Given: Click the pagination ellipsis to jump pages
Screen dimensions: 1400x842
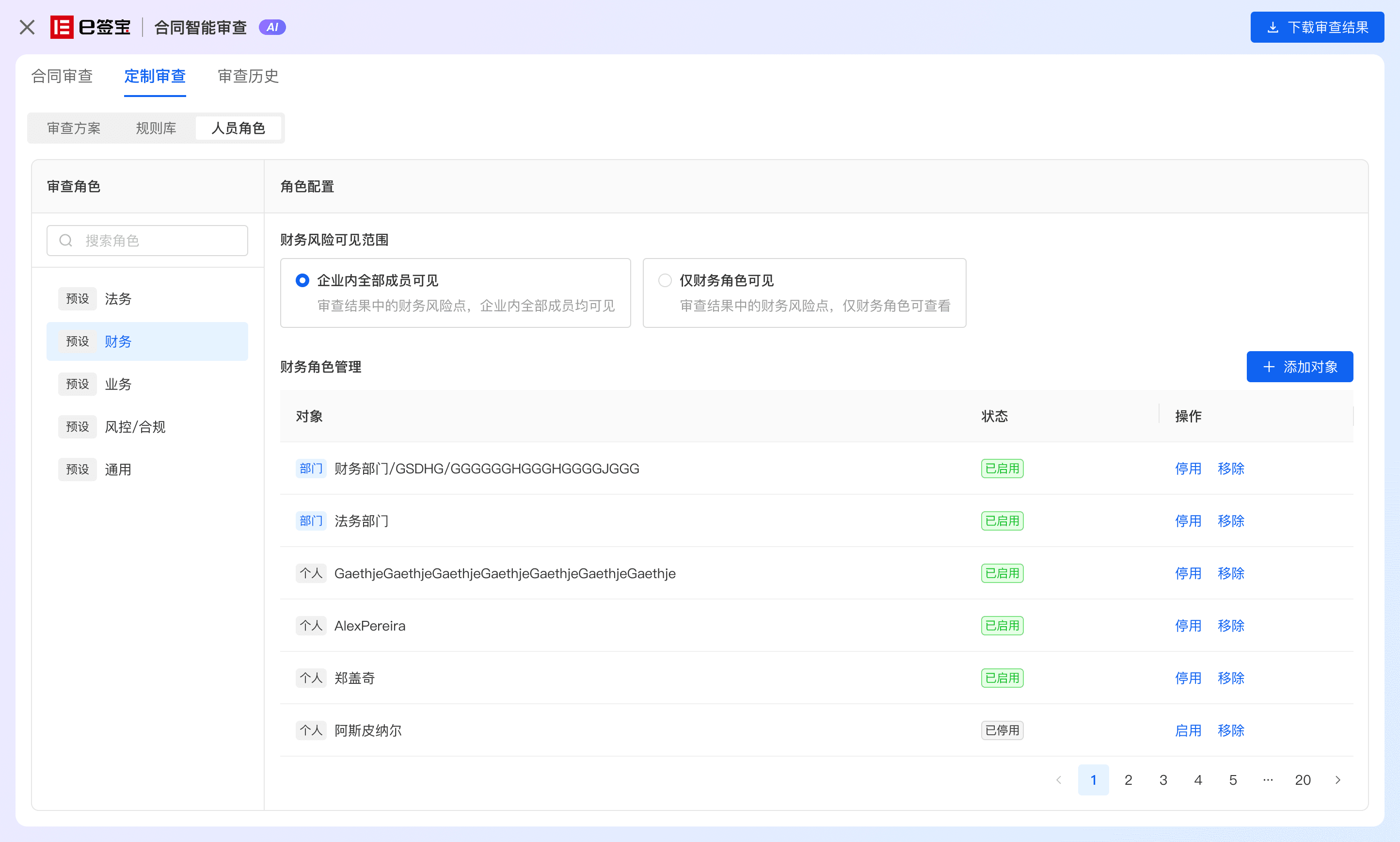Looking at the screenshot, I should tap(1268, 780).
